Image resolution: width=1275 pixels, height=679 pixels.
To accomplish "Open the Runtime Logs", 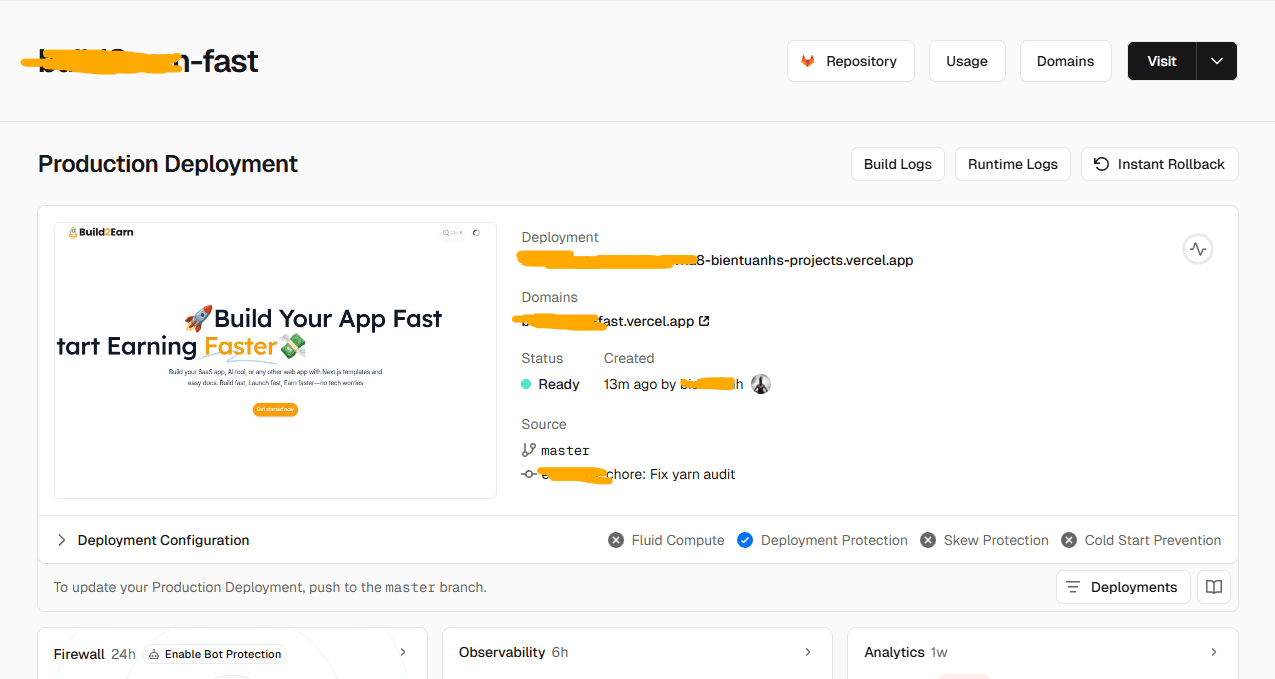I will pyautogui.click(x=1012, y=163).
